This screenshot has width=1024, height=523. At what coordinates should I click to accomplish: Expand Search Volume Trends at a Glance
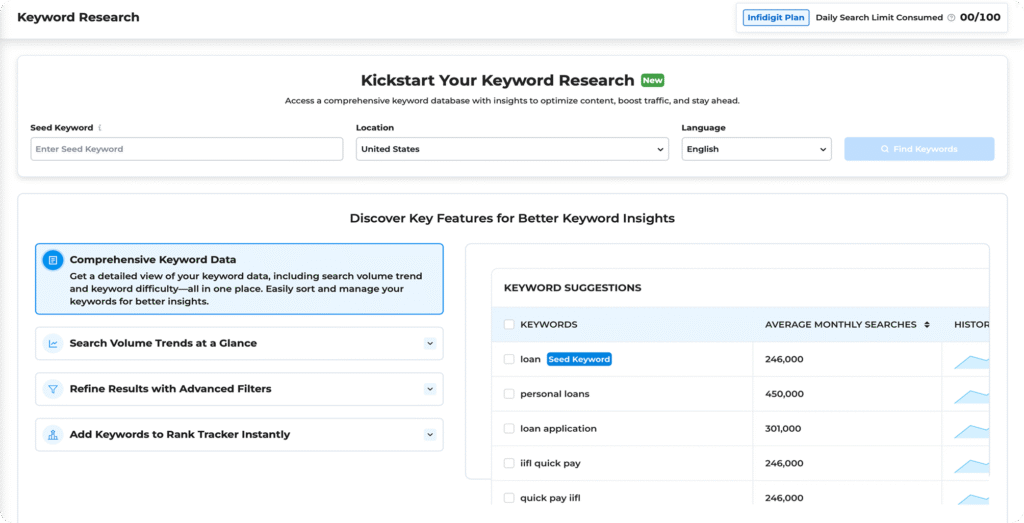[x=430, y=343]
